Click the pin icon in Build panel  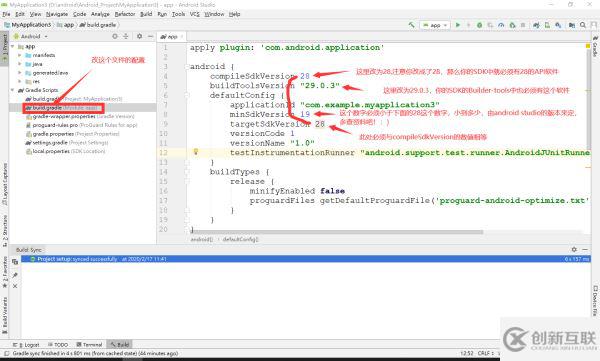[x=15, y=275]
